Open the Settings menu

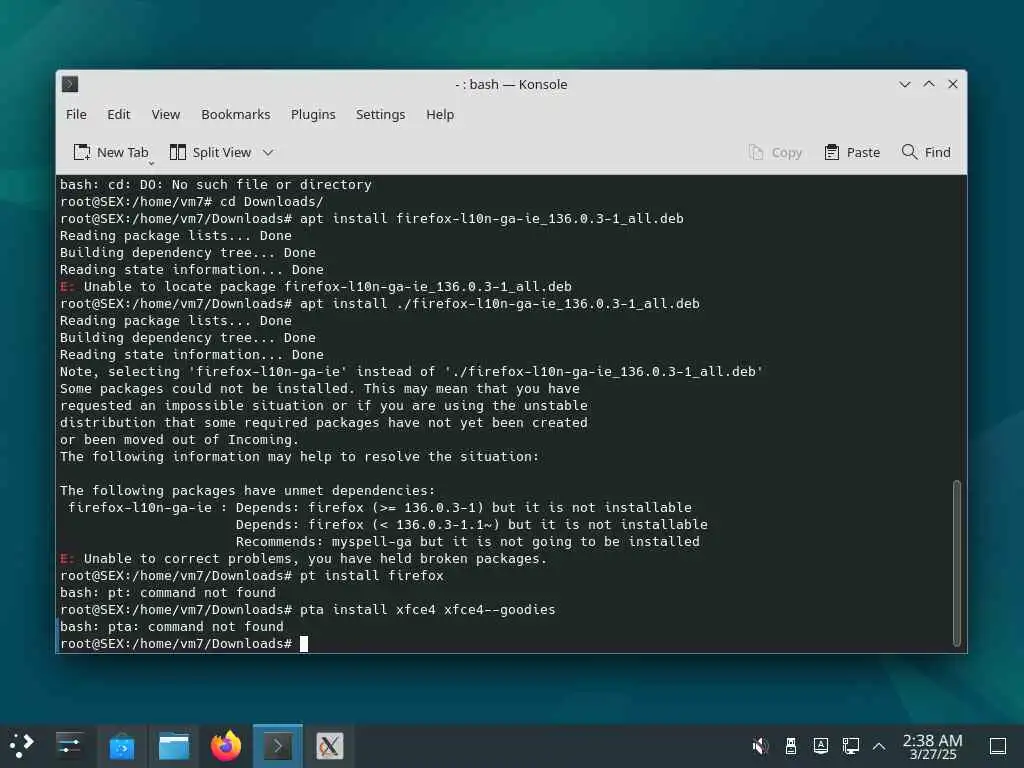[380, 114]
